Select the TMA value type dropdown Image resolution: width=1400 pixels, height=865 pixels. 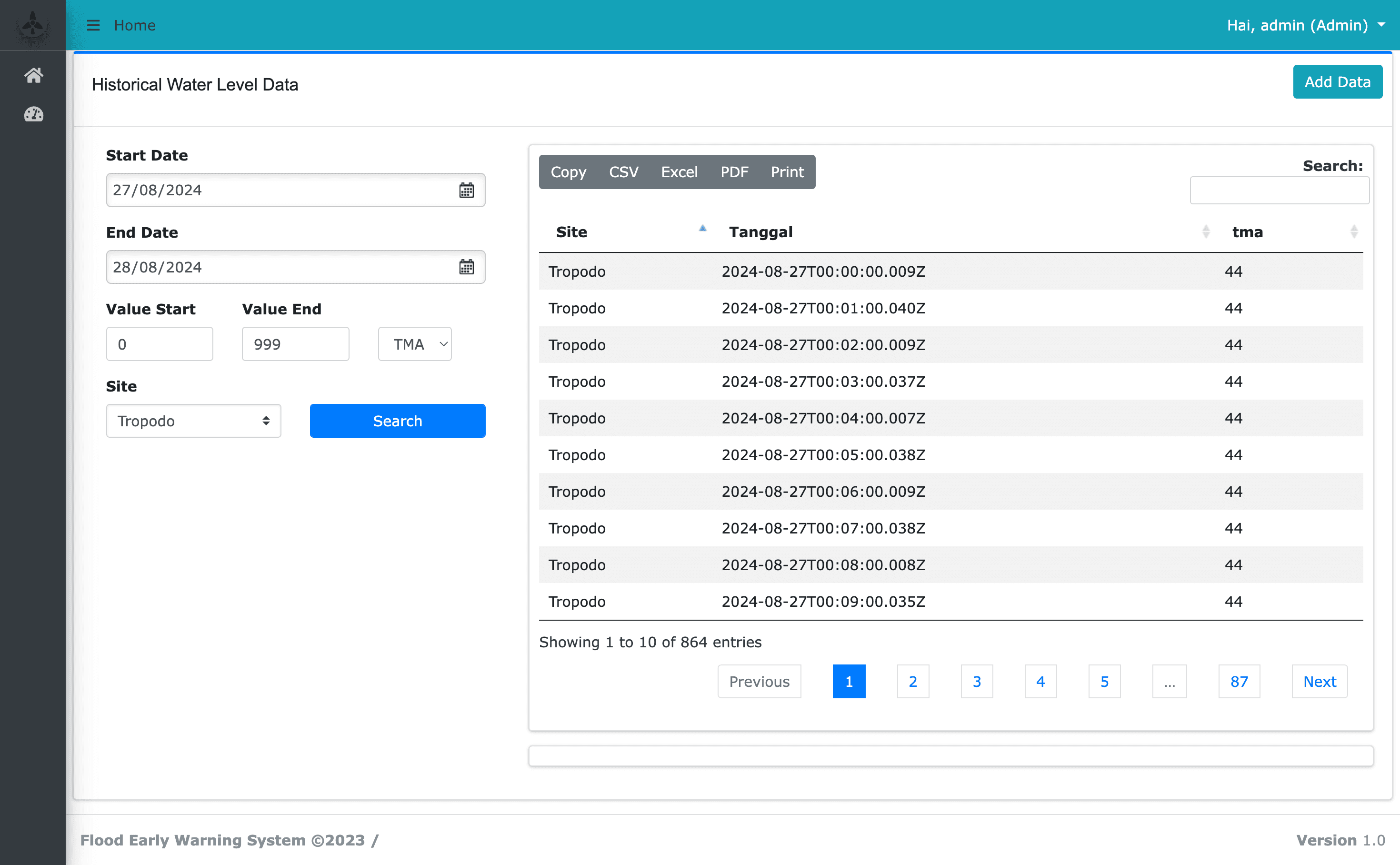click(x=414, y=343)
